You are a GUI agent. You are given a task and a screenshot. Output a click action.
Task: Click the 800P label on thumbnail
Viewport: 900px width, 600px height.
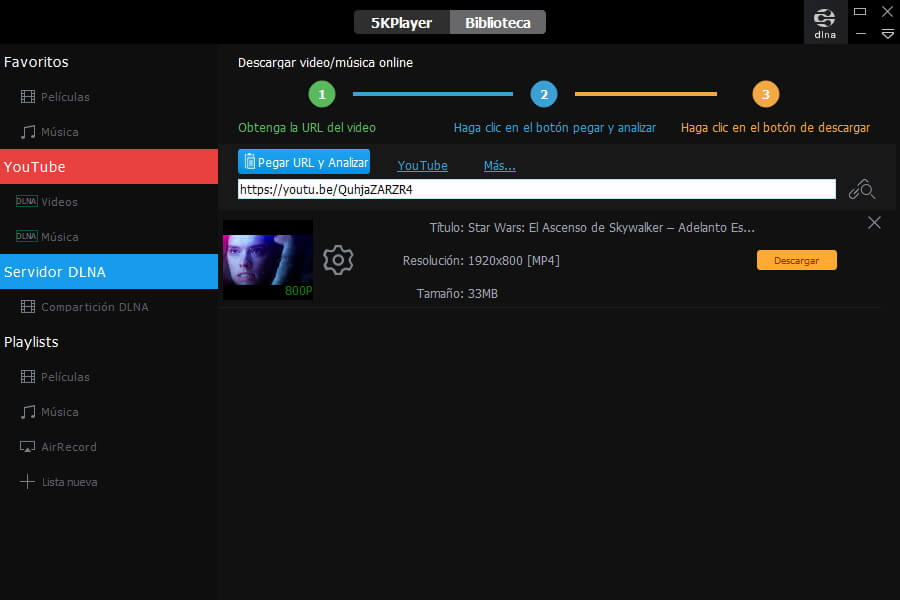(298, 291)
